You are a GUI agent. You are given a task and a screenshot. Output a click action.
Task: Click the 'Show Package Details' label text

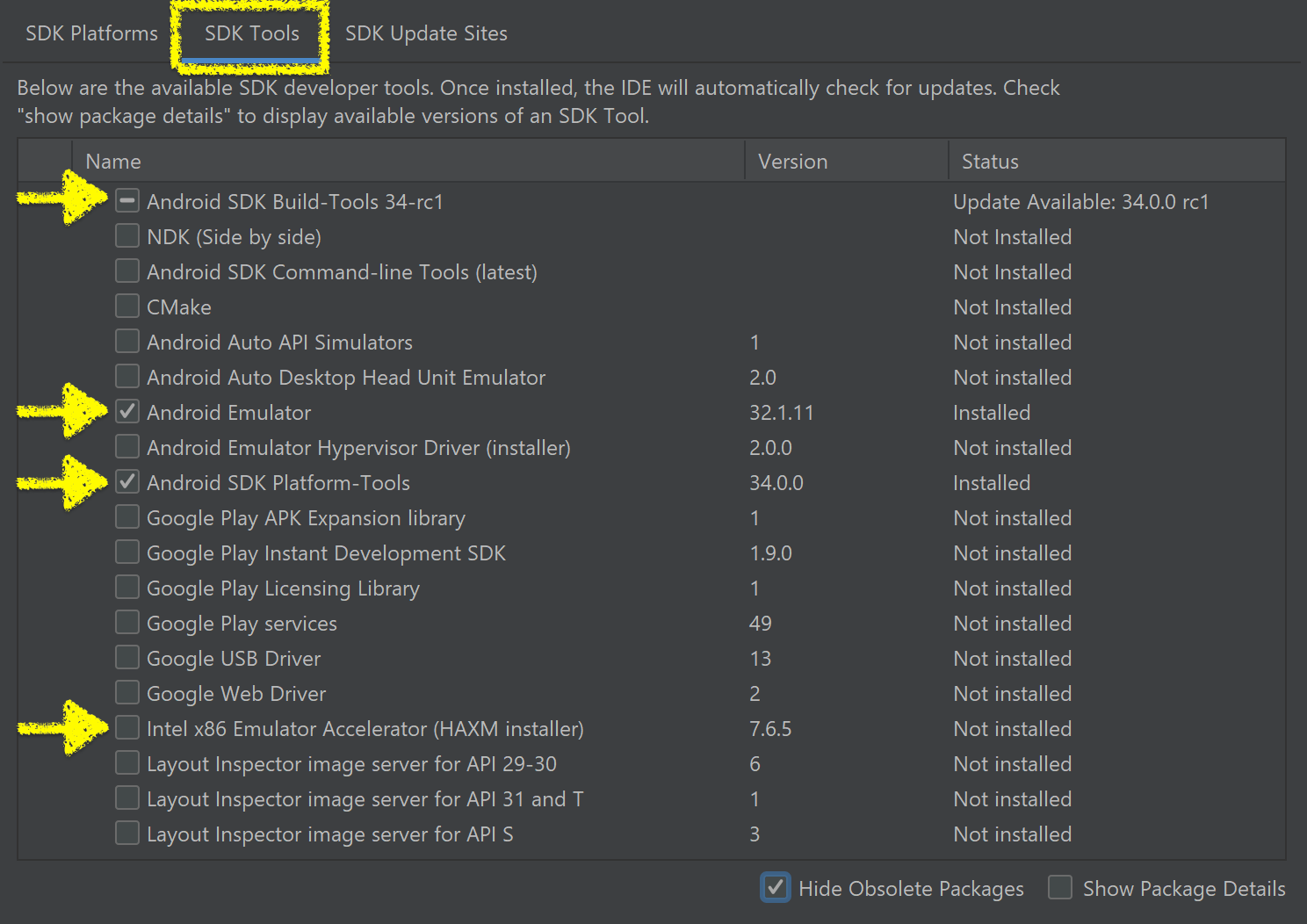point(1184,889)
